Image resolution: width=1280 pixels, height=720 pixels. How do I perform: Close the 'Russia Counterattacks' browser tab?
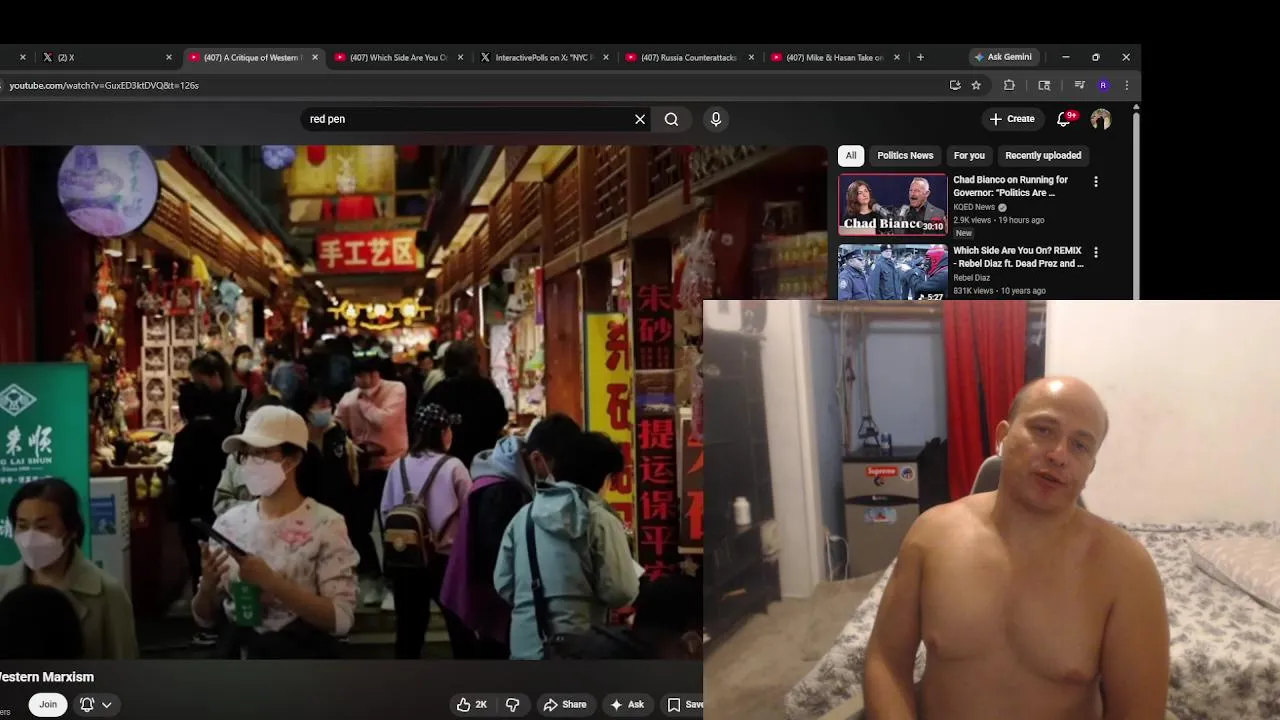751,57
